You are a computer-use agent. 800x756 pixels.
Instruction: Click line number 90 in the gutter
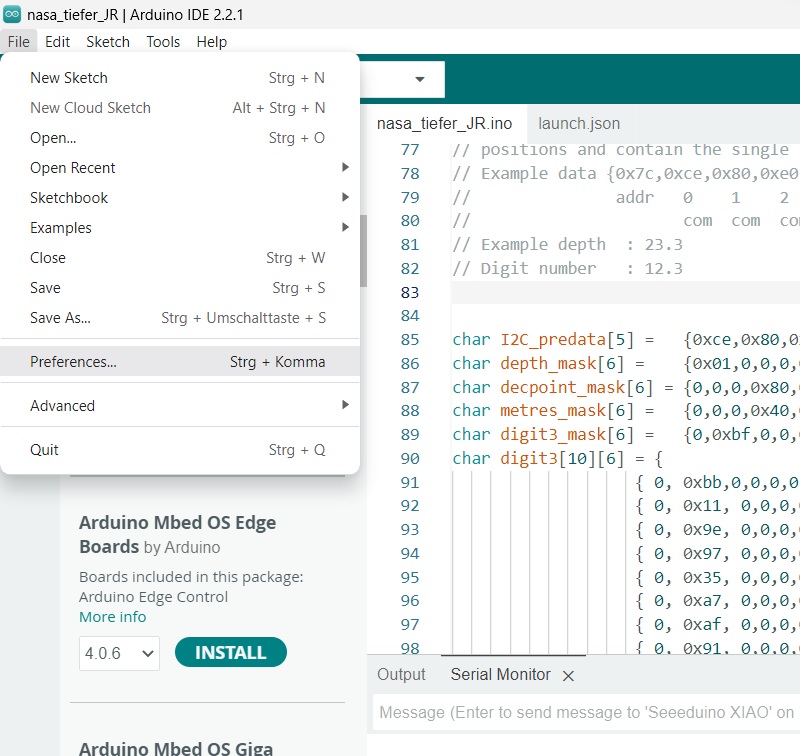click(x=410, y=459)
